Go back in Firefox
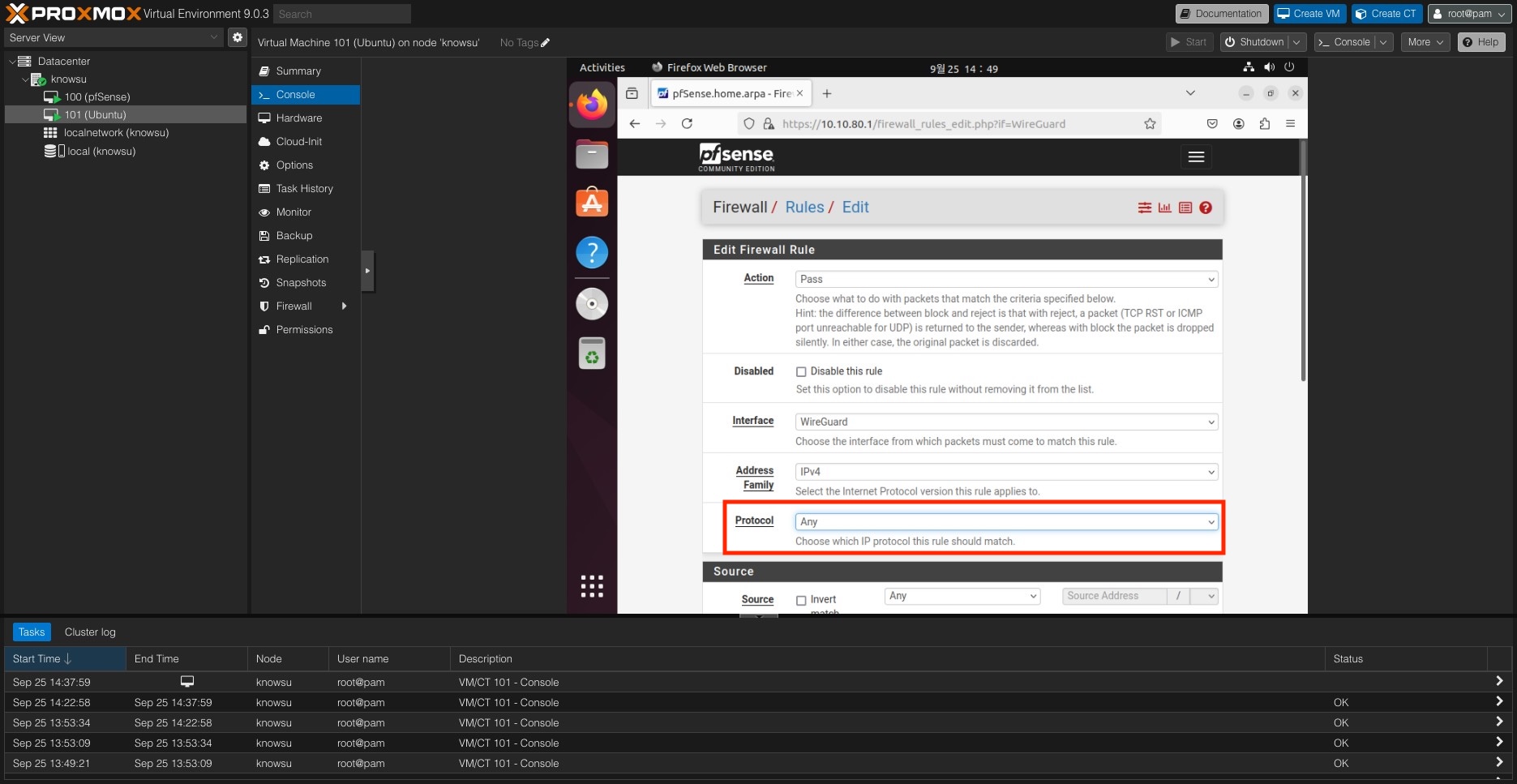Image resolution: width=1517 pixels, height=784 pixels. point(635,124)
